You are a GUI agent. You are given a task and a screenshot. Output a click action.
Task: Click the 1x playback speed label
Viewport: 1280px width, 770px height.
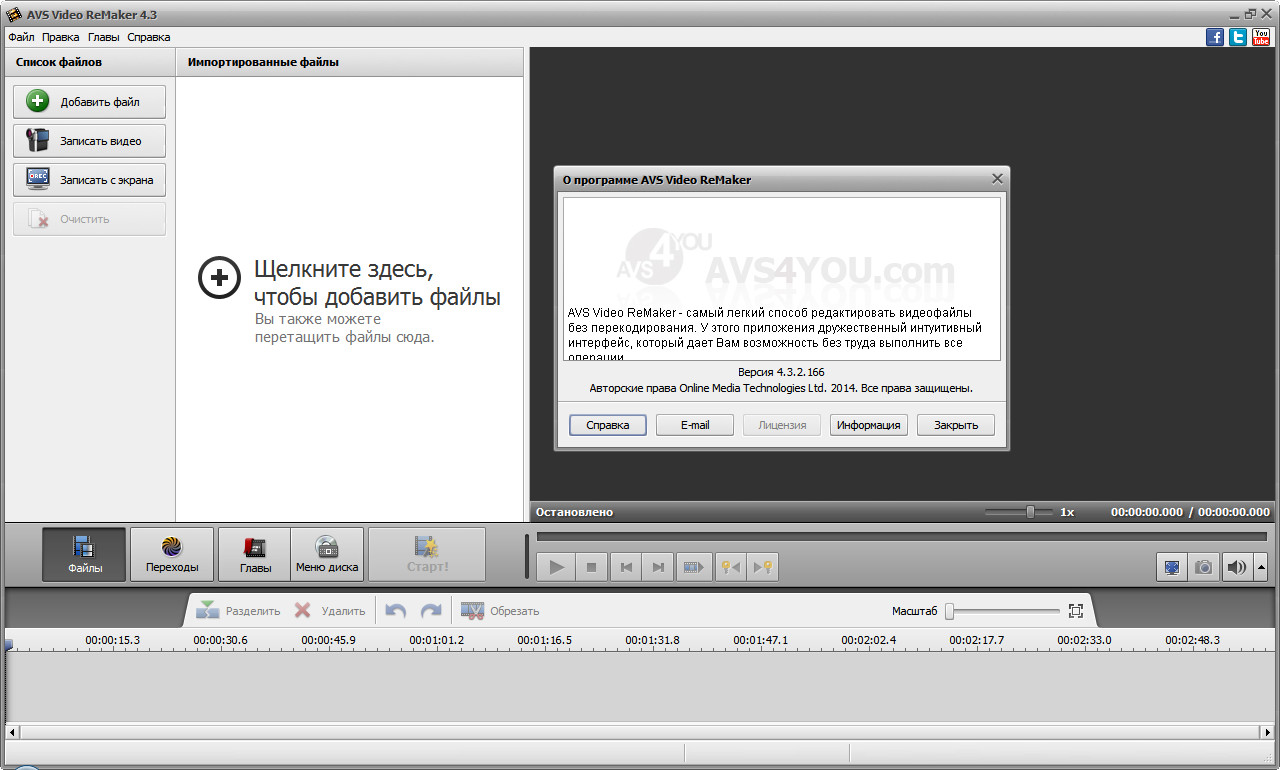1067,512
